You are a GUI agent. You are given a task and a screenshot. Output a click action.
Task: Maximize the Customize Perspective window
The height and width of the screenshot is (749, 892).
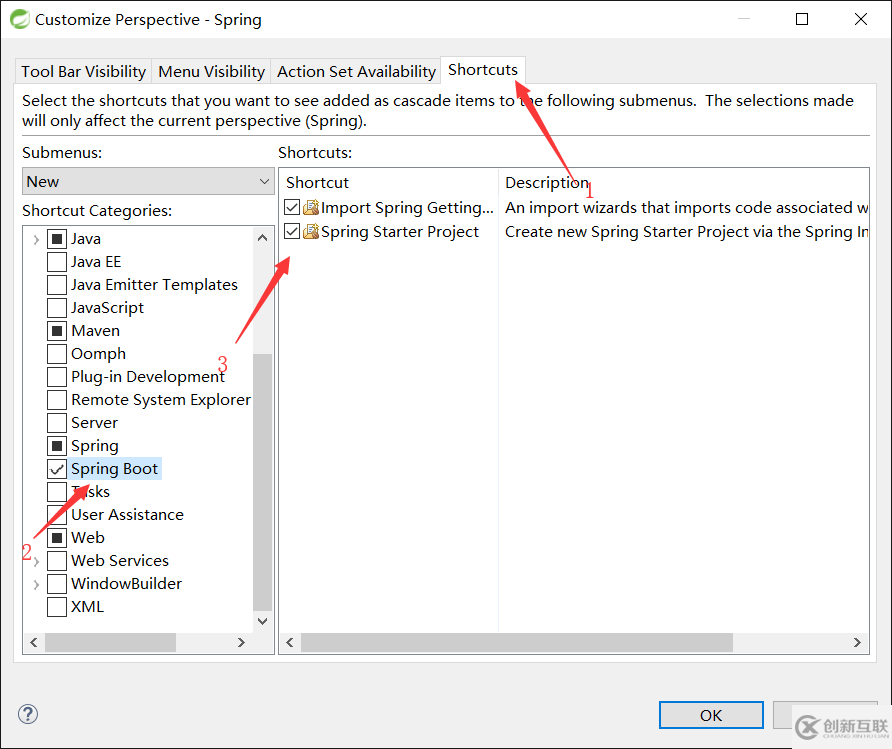tap(802, 19)
